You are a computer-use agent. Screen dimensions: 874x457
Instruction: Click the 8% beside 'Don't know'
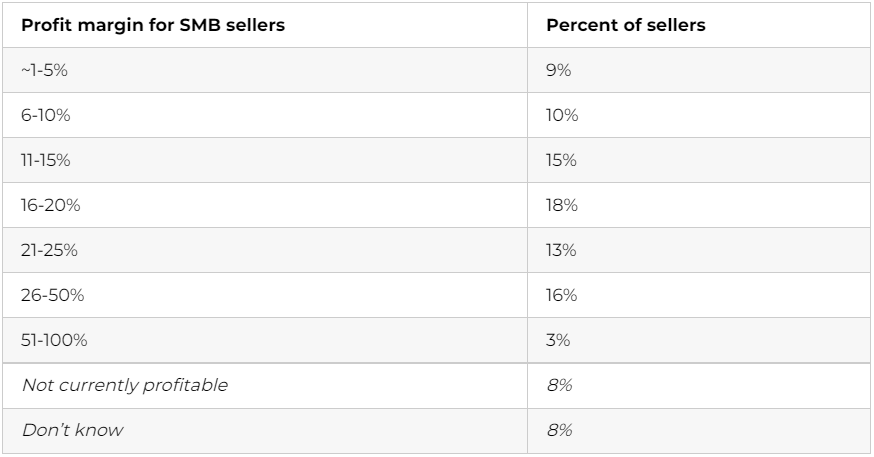[558, 431]
